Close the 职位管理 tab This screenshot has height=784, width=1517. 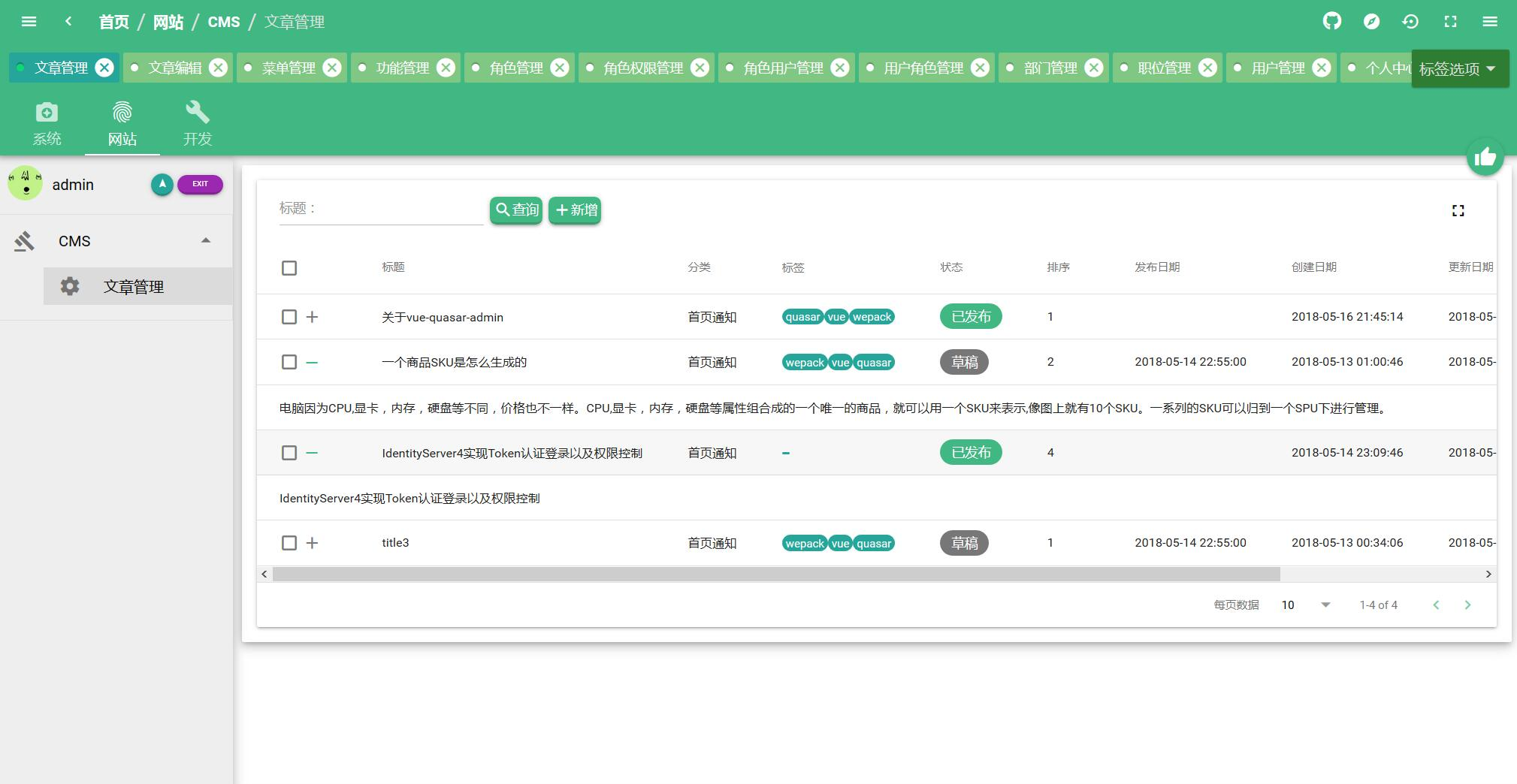[x=1207, y=68]
